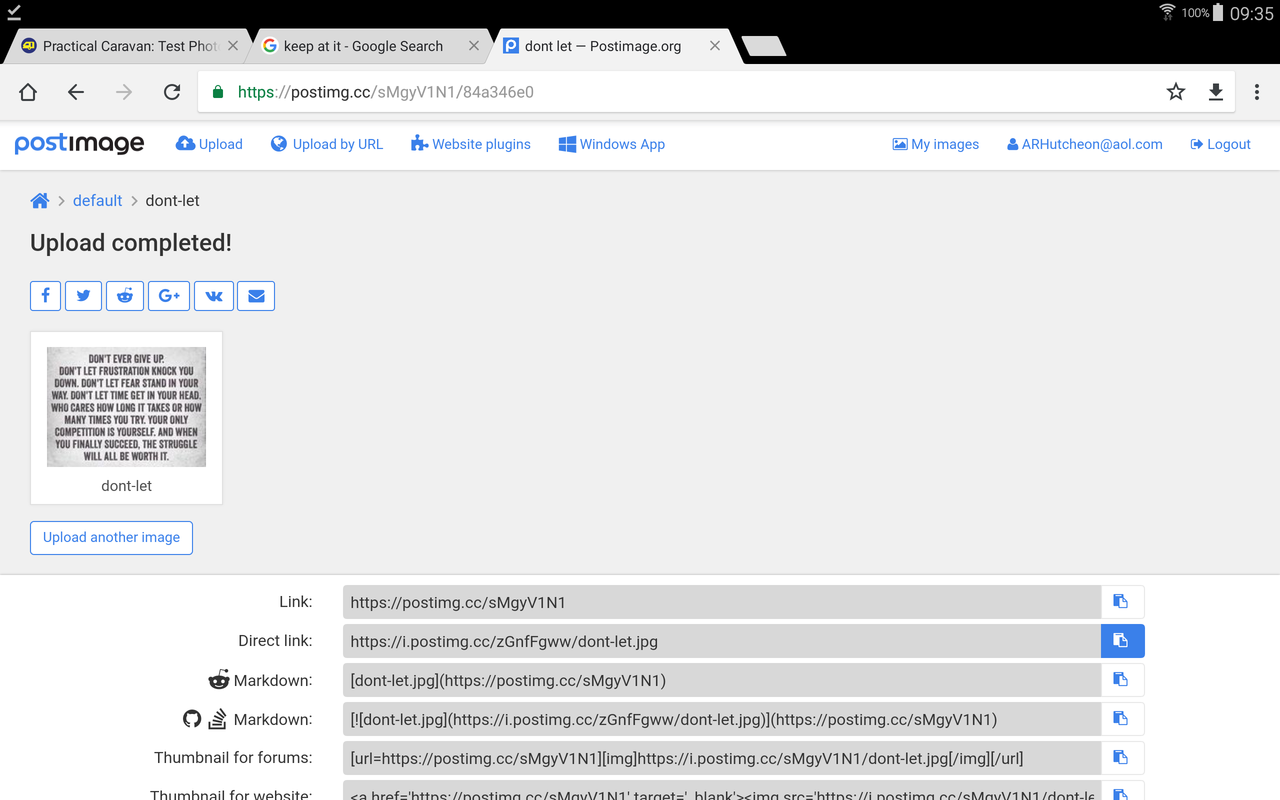Copy the Direct link to clipboard
Viewport: 1280px width, 800px height.
point(1122,641)
